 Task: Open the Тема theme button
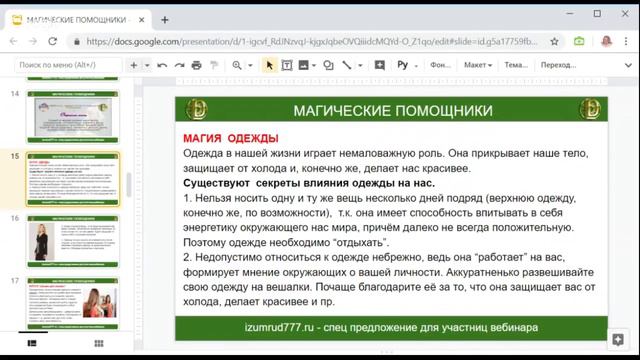tap(516, 65)
